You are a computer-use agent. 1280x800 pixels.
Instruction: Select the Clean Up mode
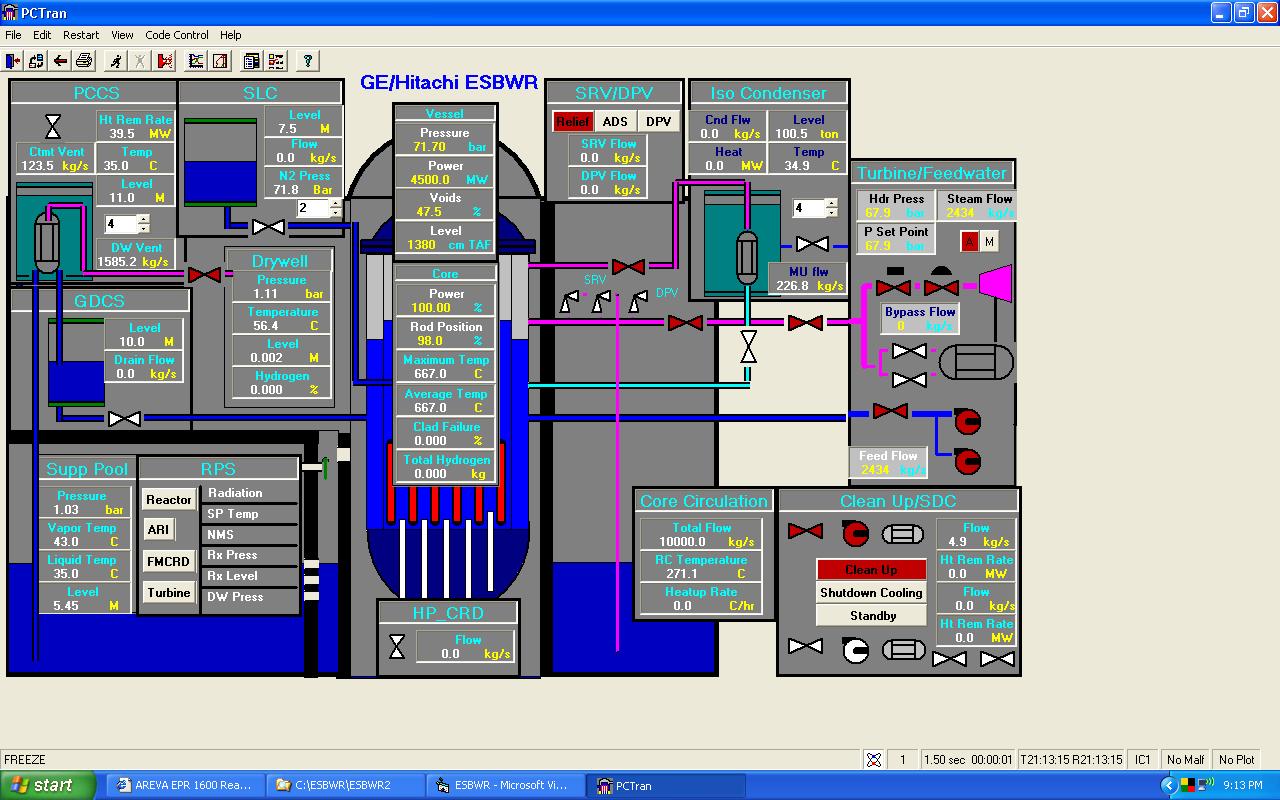tap(871, 569)
